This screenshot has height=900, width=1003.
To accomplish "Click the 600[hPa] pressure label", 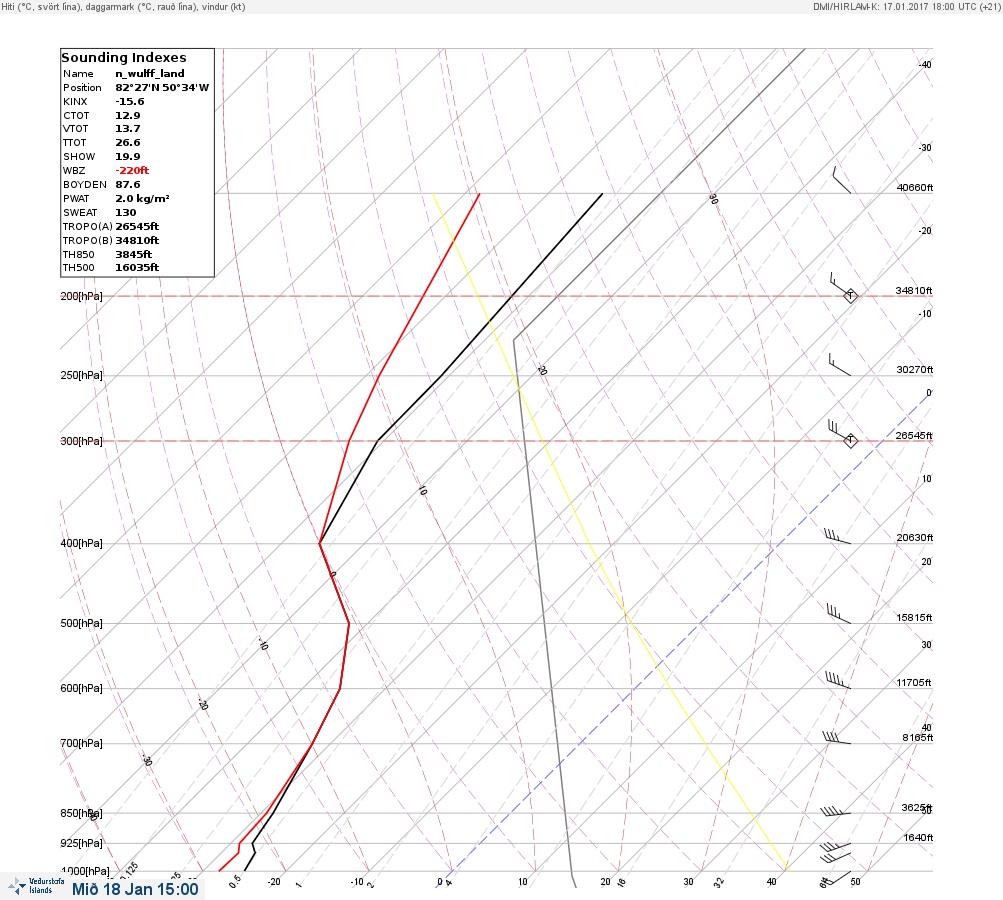I will [x=81, y=688].
